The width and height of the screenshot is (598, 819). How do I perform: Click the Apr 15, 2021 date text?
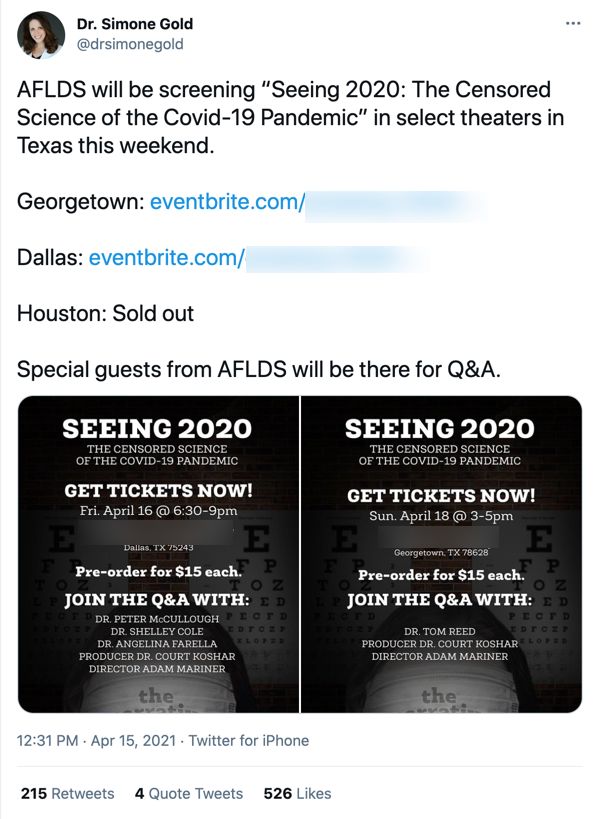[112, 741]
